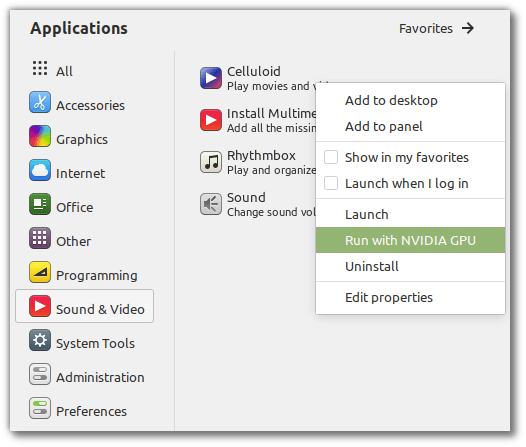The image size is (526, 447).
Task: Open the Programming category icon
Action: [40, 272]
